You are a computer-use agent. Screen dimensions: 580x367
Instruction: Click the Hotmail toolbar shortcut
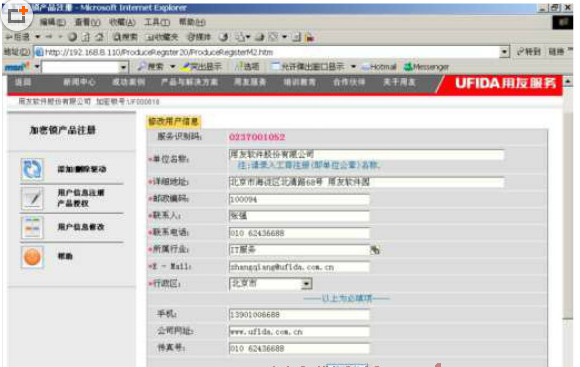[378, 67]
